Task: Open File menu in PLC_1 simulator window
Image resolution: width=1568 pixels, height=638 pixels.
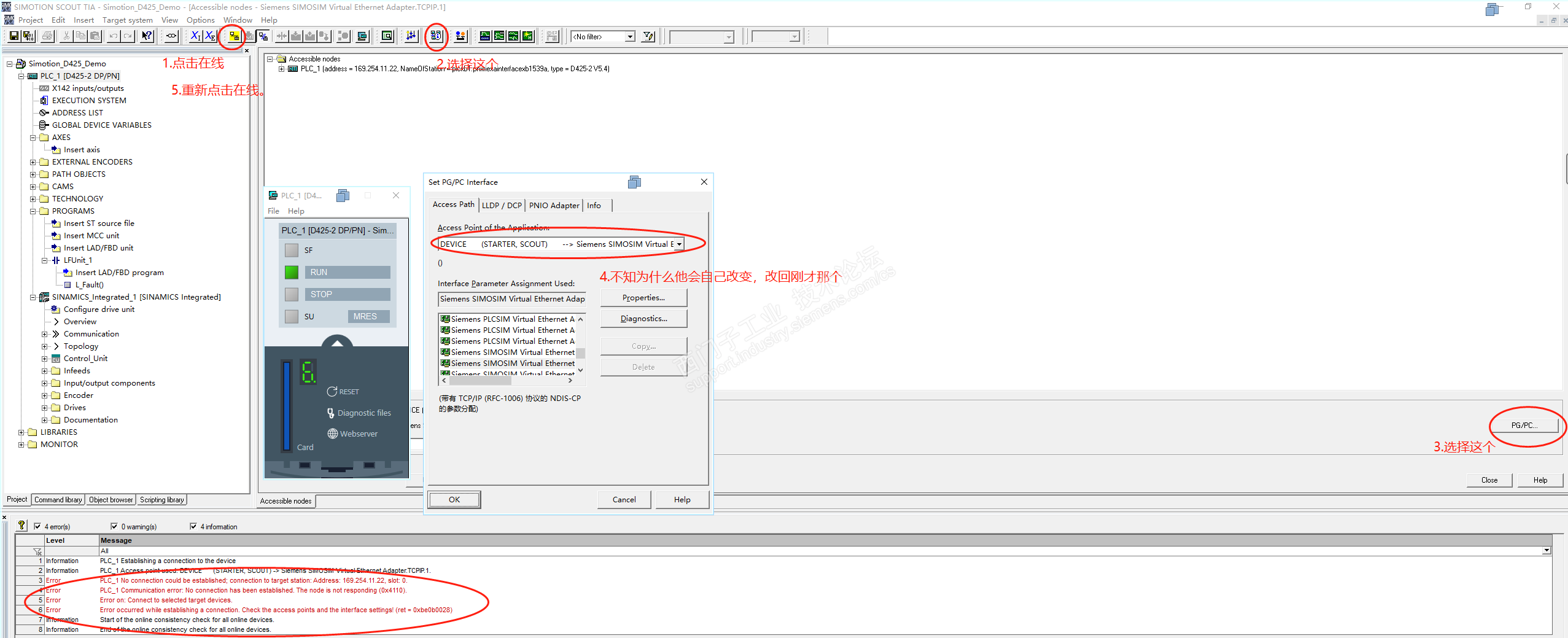Action: [x=273, y=211]
